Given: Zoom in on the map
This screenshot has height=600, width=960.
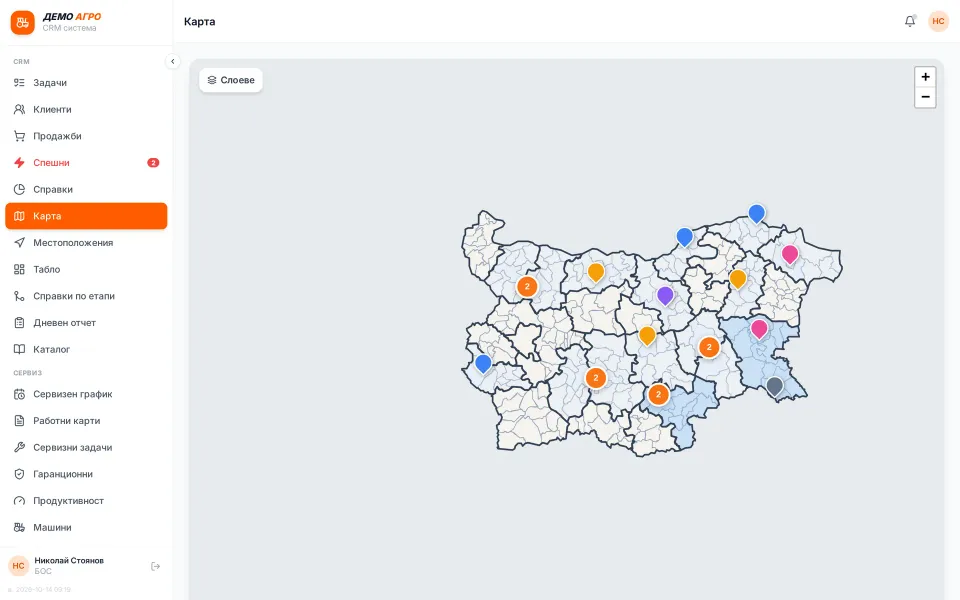Looking at the screenshot, I should pyautogui.click(x=925, y=77).
